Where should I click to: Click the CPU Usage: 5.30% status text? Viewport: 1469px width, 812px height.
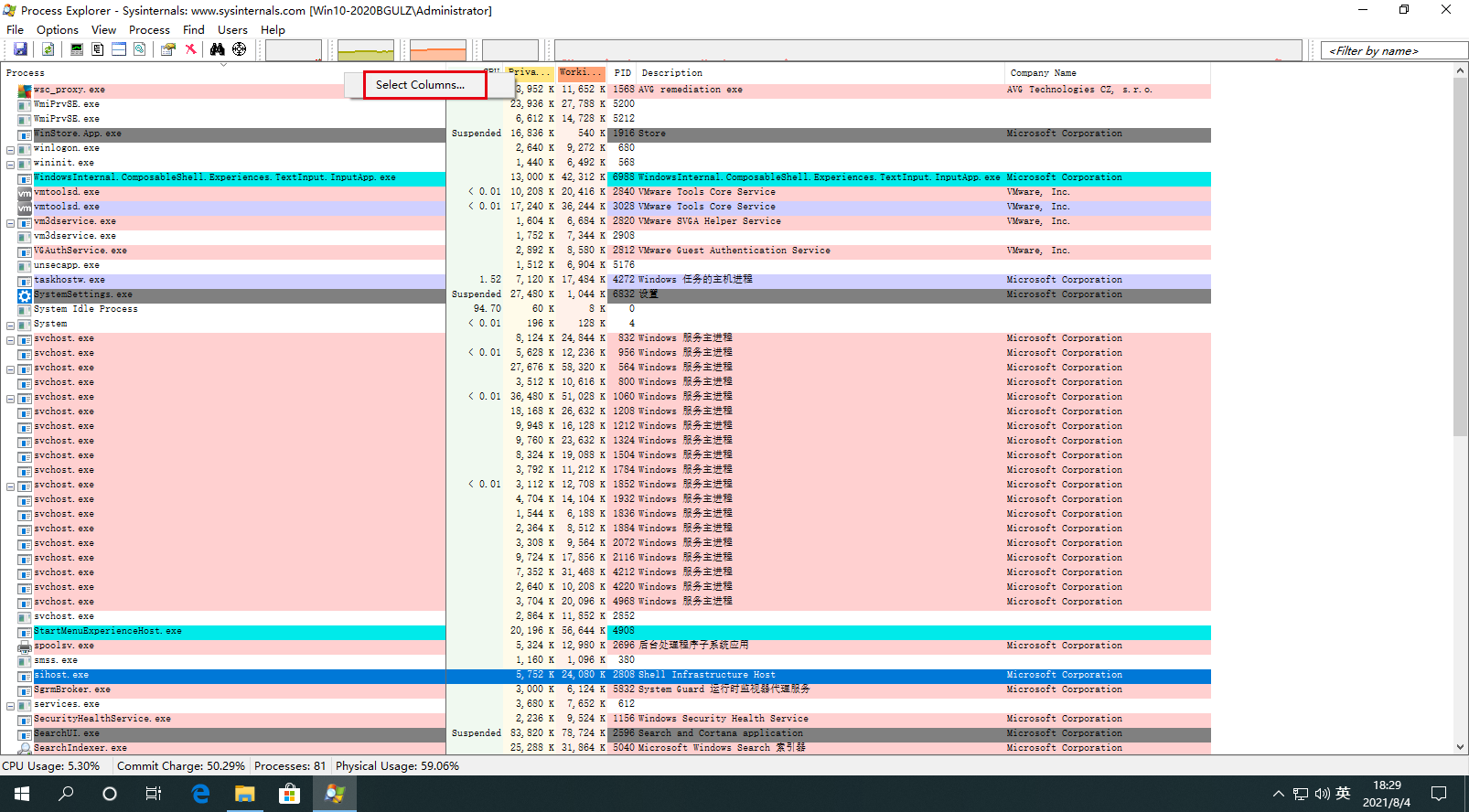(x=51, y=766)
